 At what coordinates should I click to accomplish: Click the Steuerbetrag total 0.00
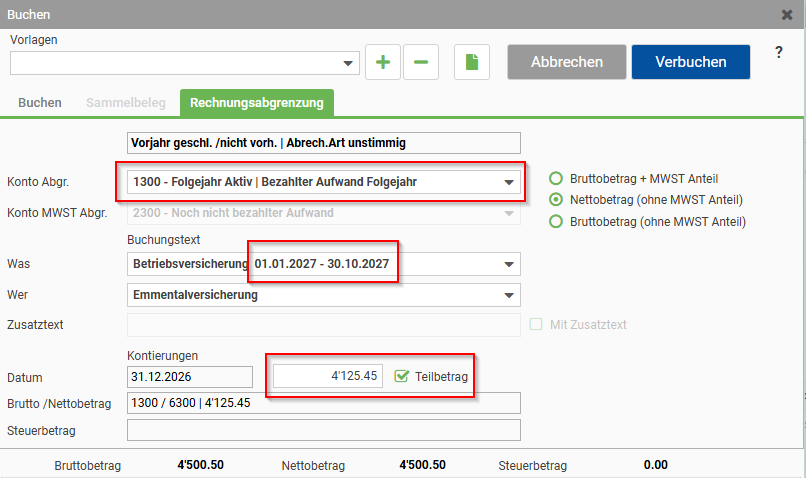655,465
